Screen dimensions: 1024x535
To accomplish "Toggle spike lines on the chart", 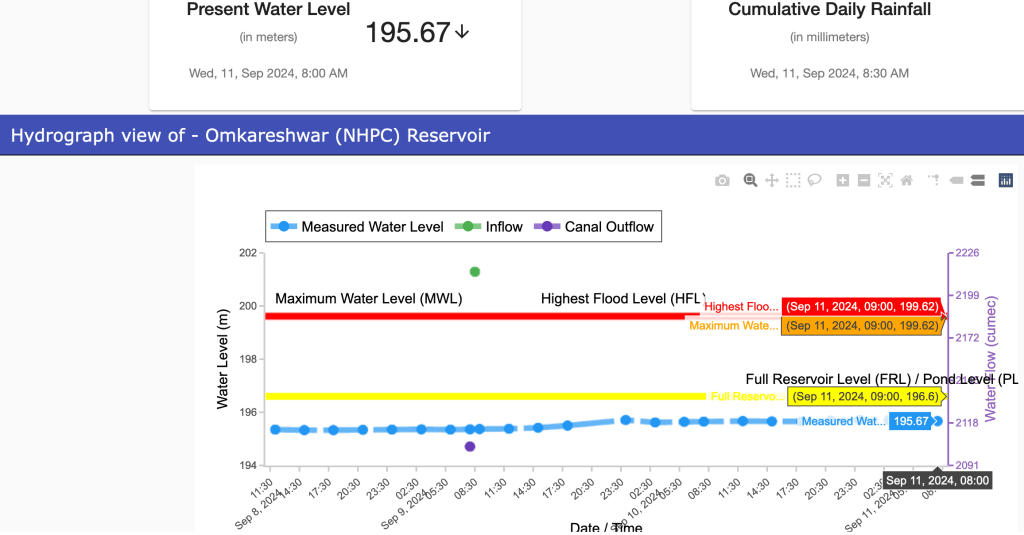I will point(934,181).
